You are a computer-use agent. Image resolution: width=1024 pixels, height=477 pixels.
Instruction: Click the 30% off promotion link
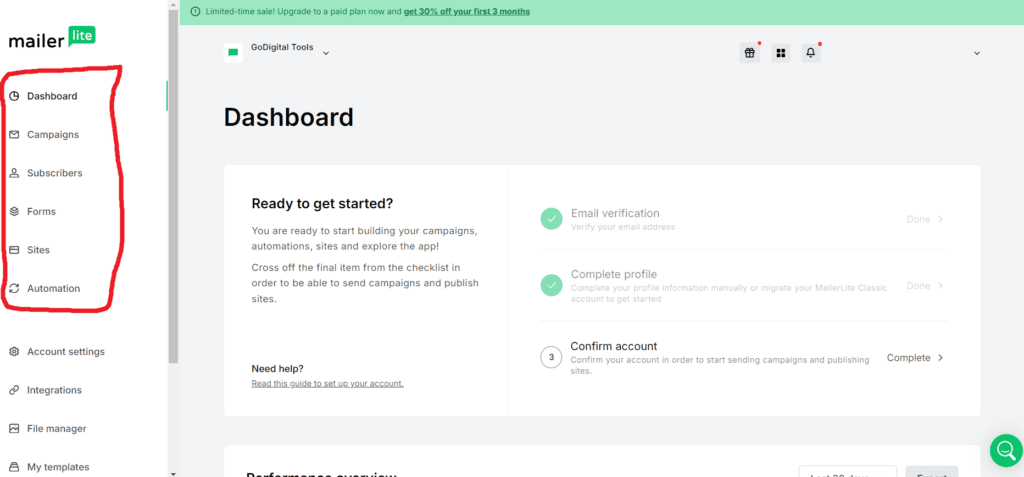point(467,12)
